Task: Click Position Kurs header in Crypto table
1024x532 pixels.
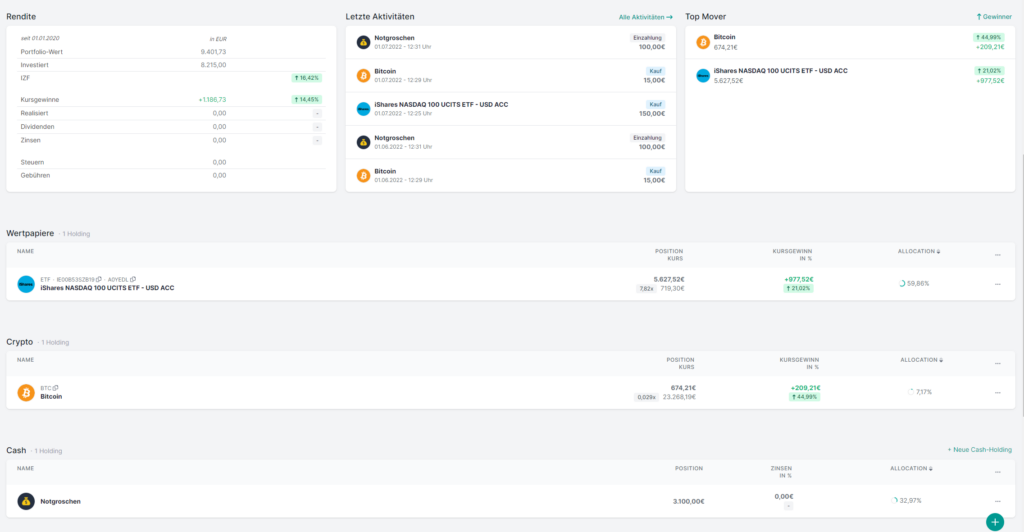Action: [x=680, y=363]
